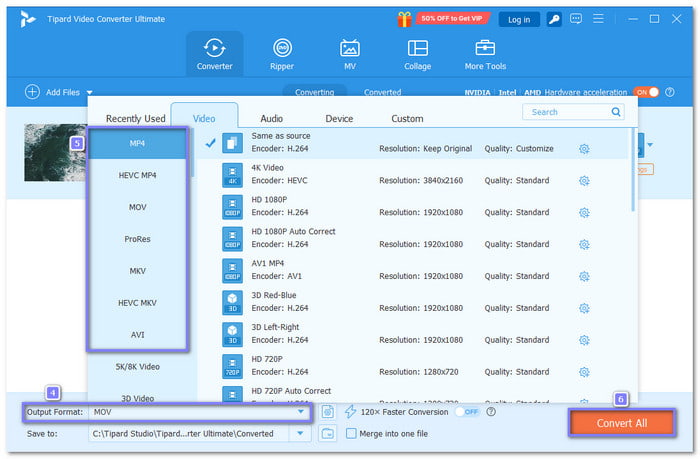Switch to the Audio tab
Image resolution: width=700 pixels, height=459 pixels.
271,118
